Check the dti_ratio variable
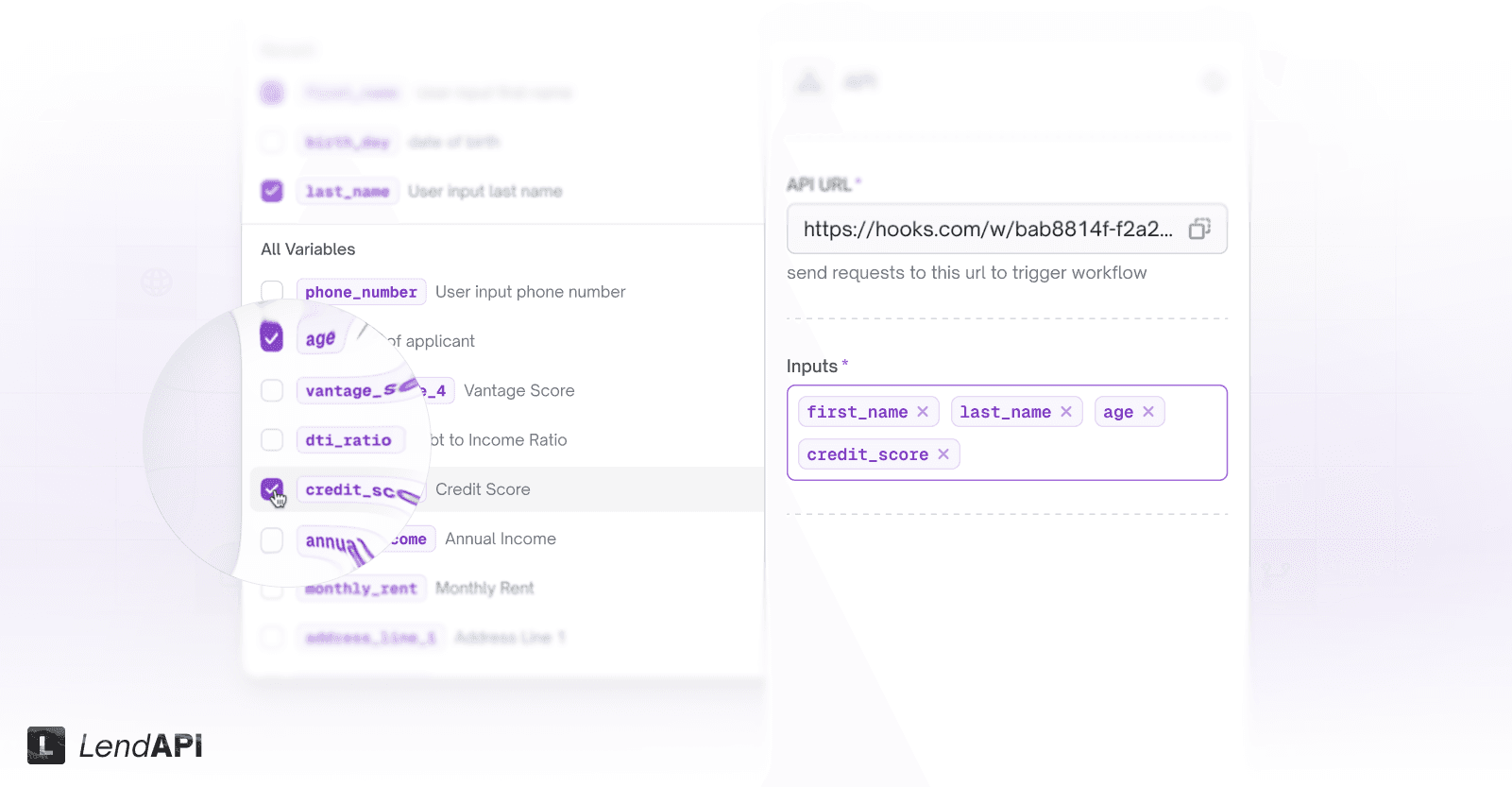This screenshot has width=1512, height=787. point(271,439)
